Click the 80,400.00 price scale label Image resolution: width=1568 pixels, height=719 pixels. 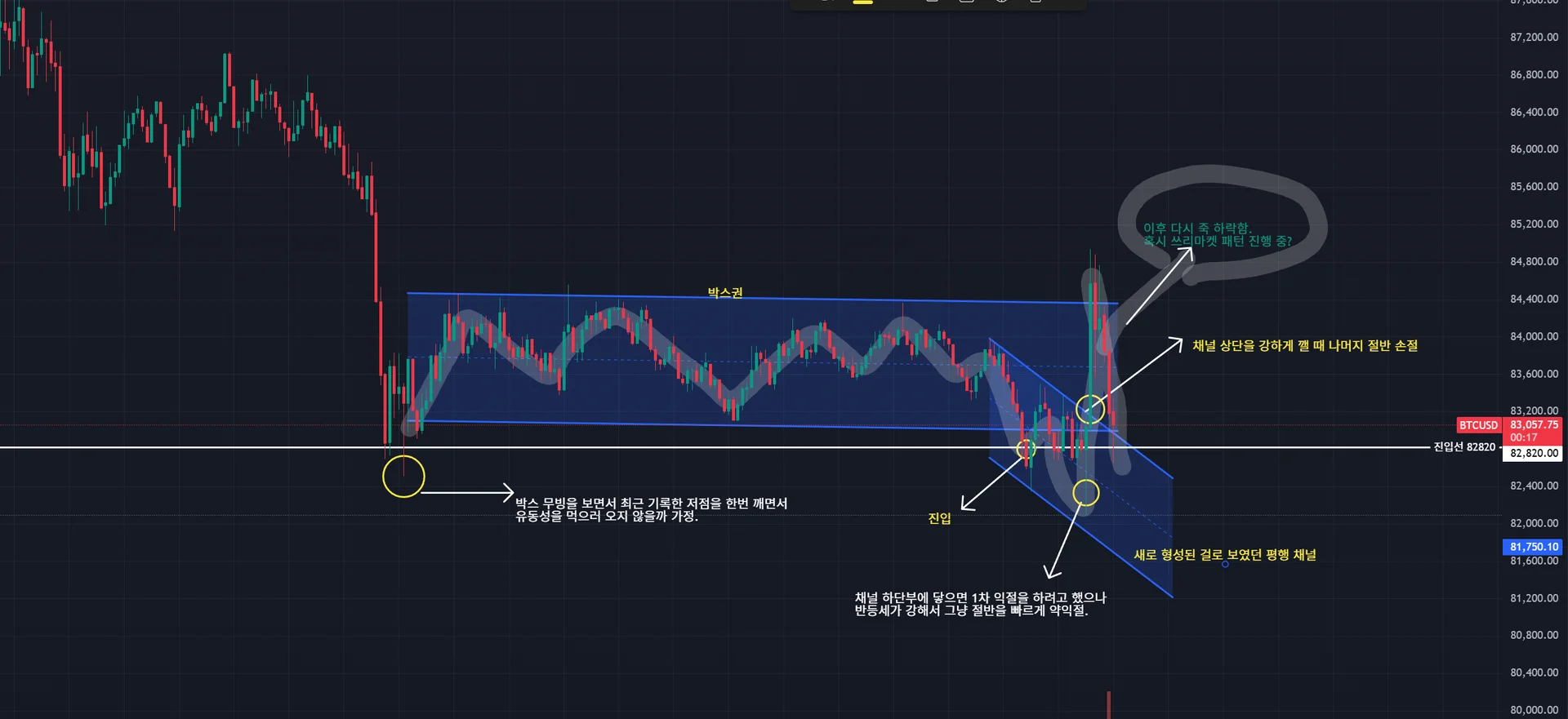coord(1534,672)
